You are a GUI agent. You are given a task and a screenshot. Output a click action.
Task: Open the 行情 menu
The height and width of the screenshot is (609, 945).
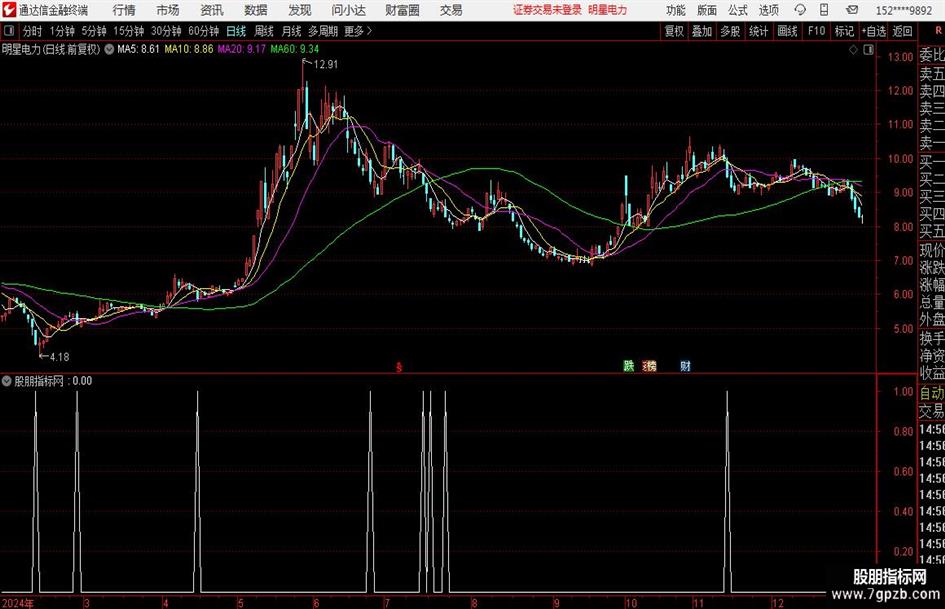click(124, 10)
